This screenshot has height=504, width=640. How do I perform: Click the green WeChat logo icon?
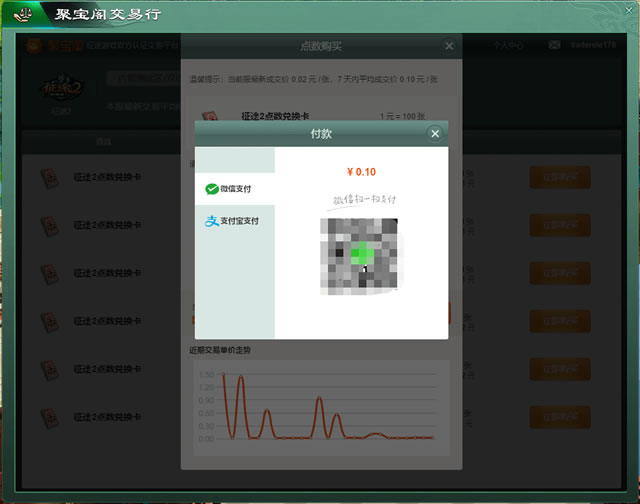pos(211,189)
